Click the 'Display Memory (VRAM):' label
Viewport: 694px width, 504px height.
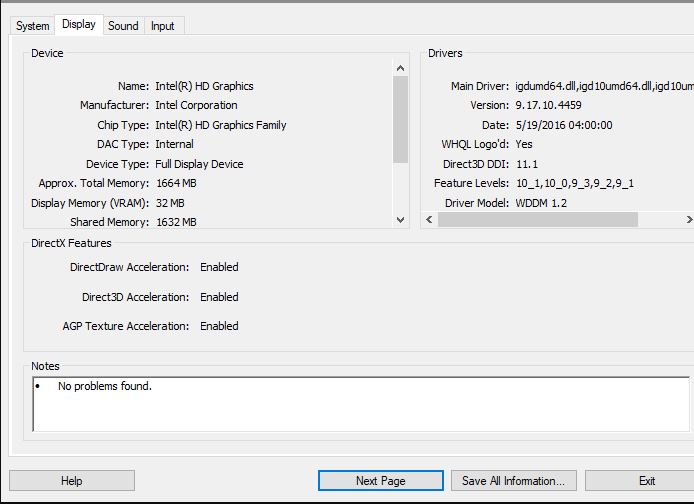(x=90, y=203)
